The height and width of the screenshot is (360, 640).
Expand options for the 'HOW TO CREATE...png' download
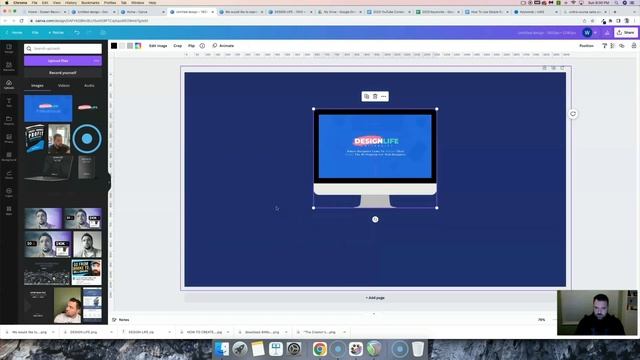[228, 332]
